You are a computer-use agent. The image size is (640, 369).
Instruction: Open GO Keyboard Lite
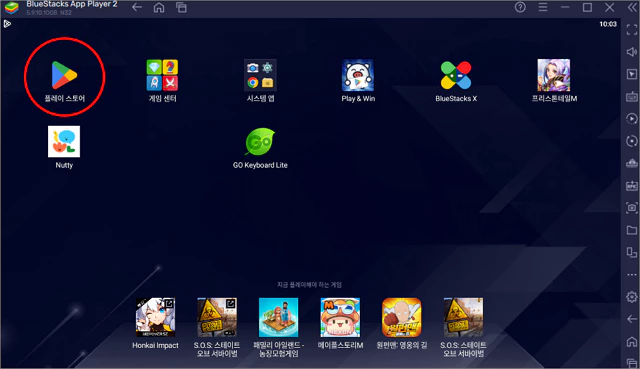(260, 142)
